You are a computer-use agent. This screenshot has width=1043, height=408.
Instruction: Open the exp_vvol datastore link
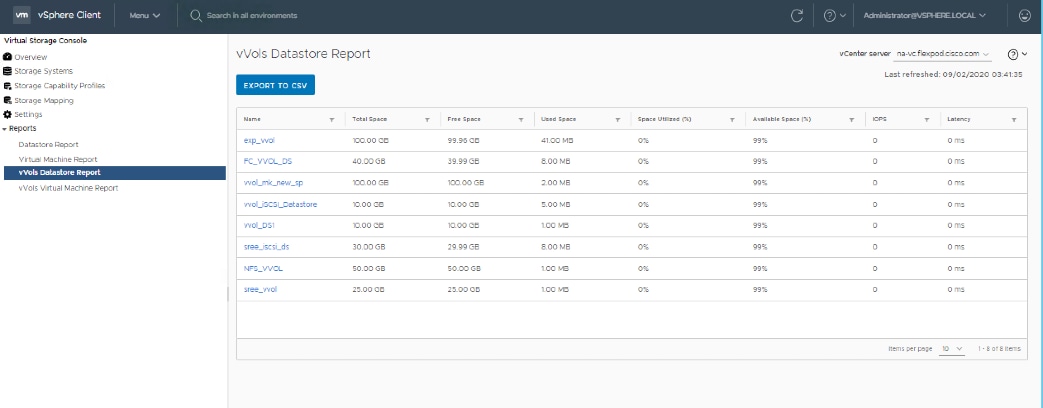click(259, 141)
